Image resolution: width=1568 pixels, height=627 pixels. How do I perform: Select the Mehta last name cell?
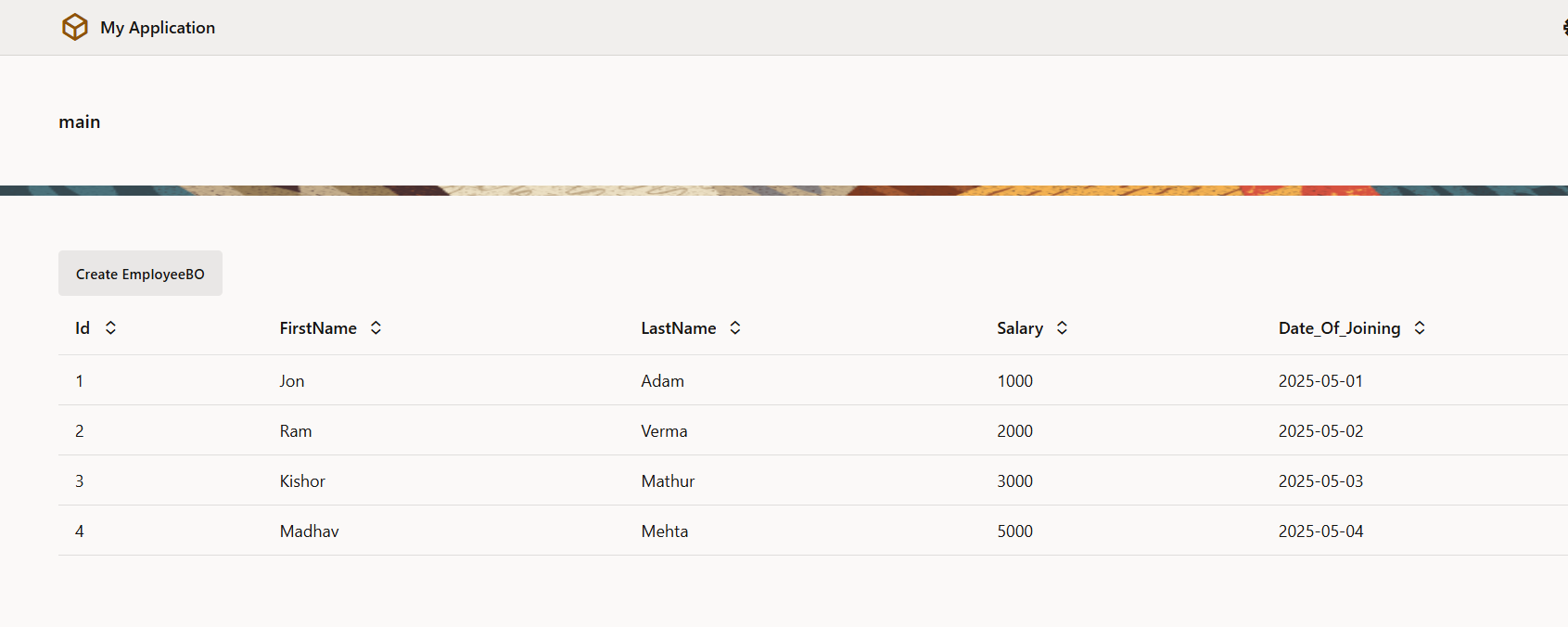[x=665, y=531]
